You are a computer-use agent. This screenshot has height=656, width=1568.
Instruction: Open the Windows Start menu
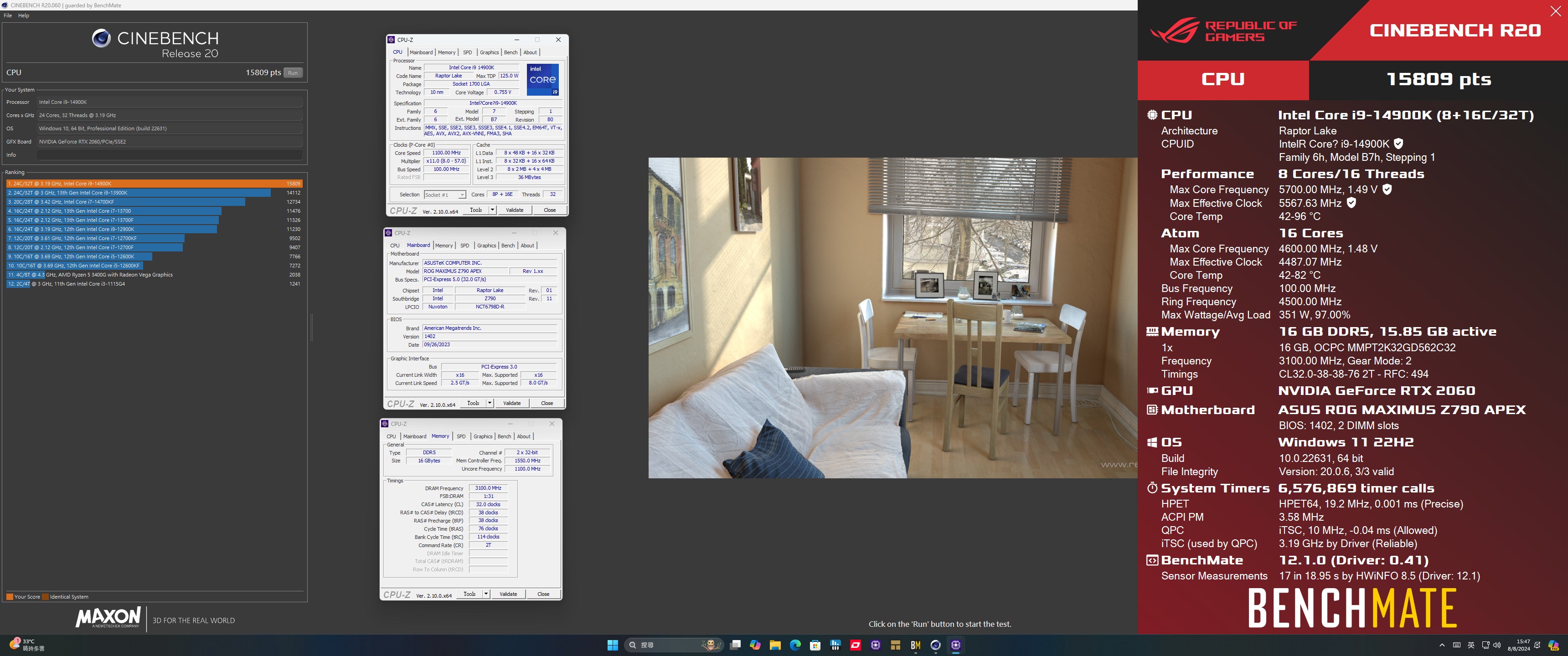pos(612,645)
